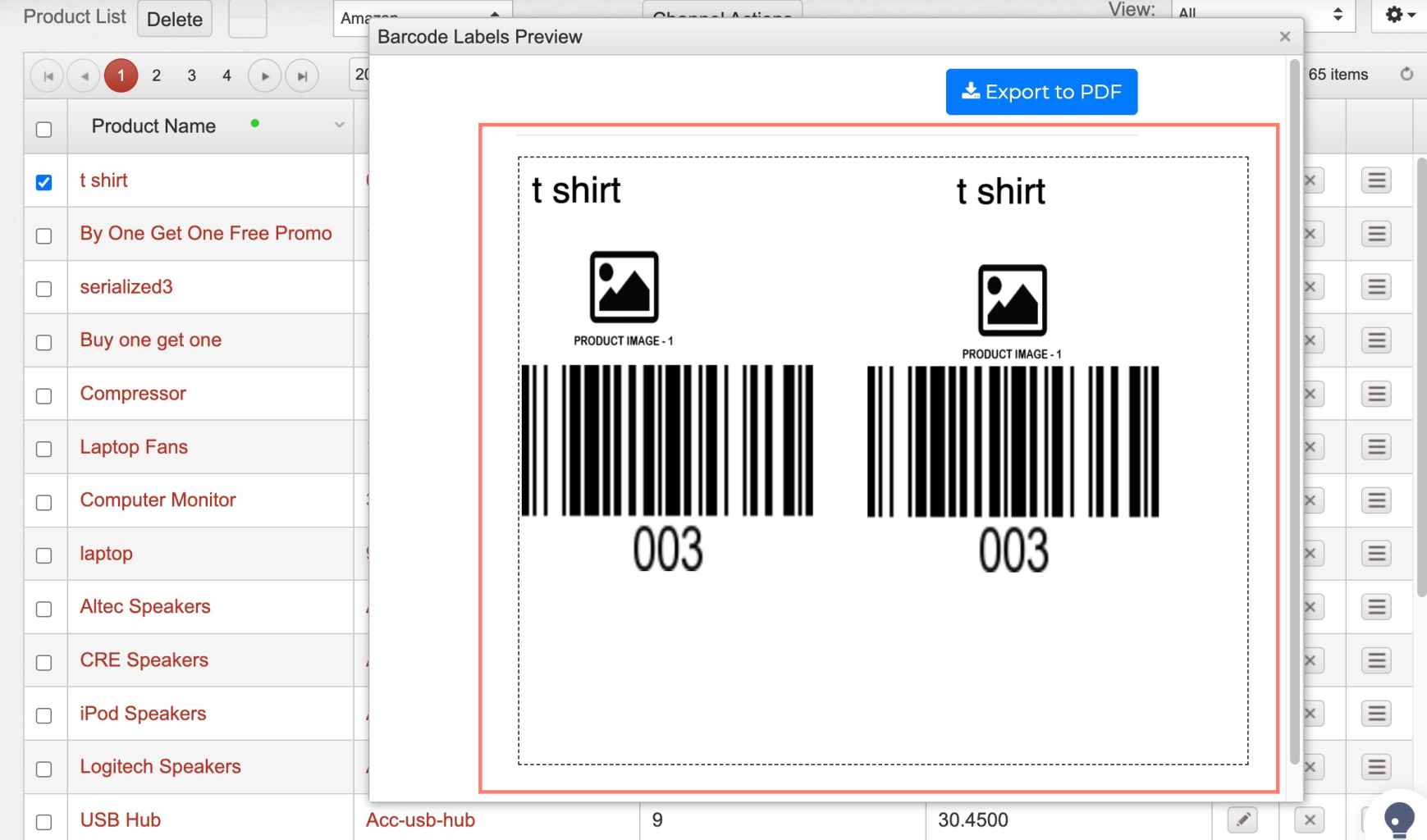Click delete X icon in Compressor row
This screenshot has width=1427, height=840.
point(1312,393)
